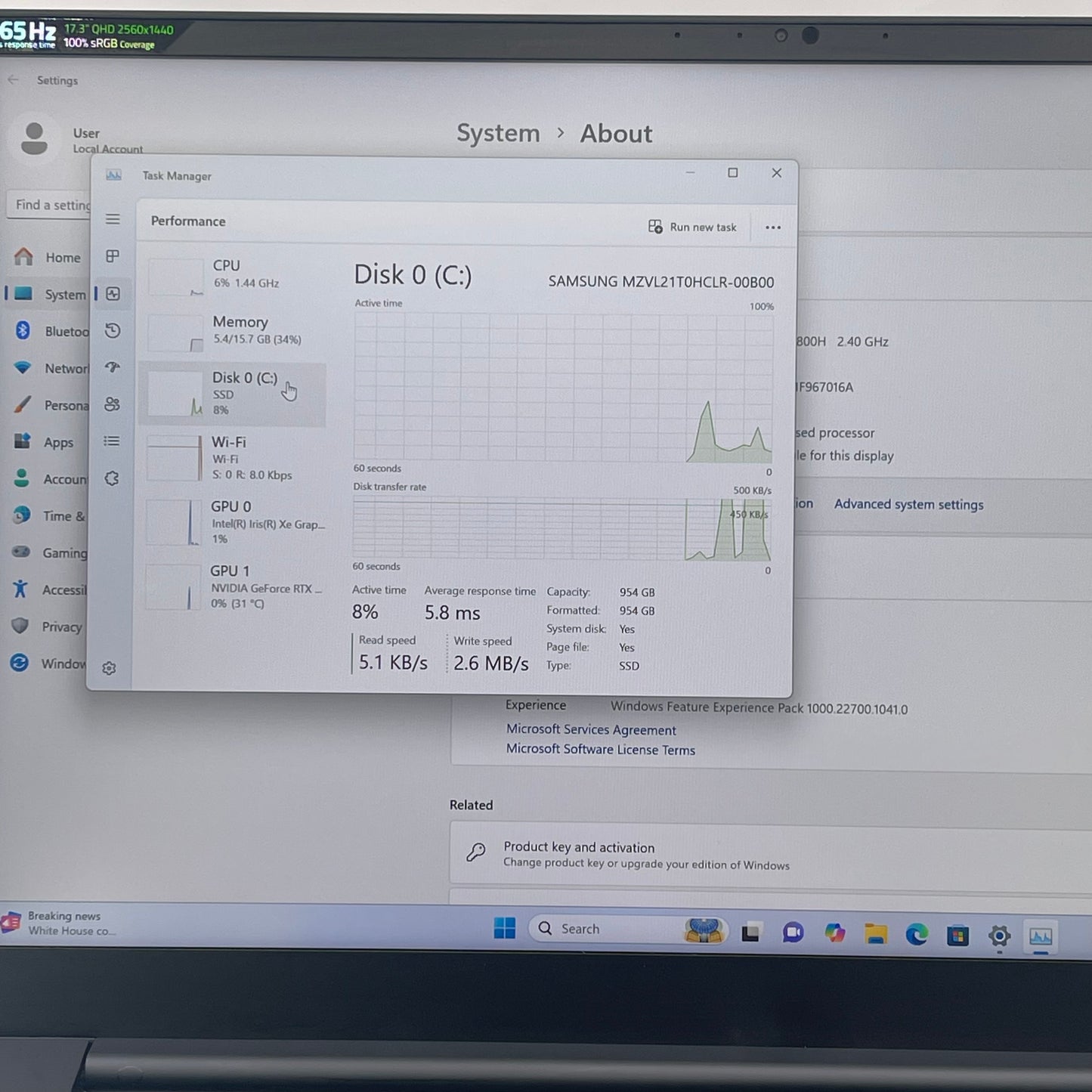Open the Task Manager navigation hamburger menu

113,219
